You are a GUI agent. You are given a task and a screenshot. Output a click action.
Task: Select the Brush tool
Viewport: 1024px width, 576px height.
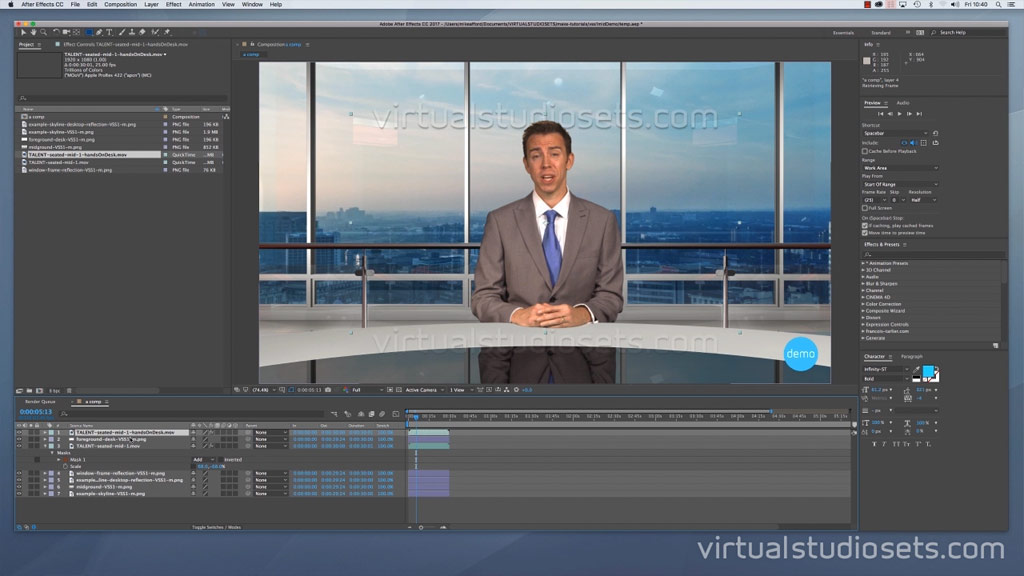121,32
